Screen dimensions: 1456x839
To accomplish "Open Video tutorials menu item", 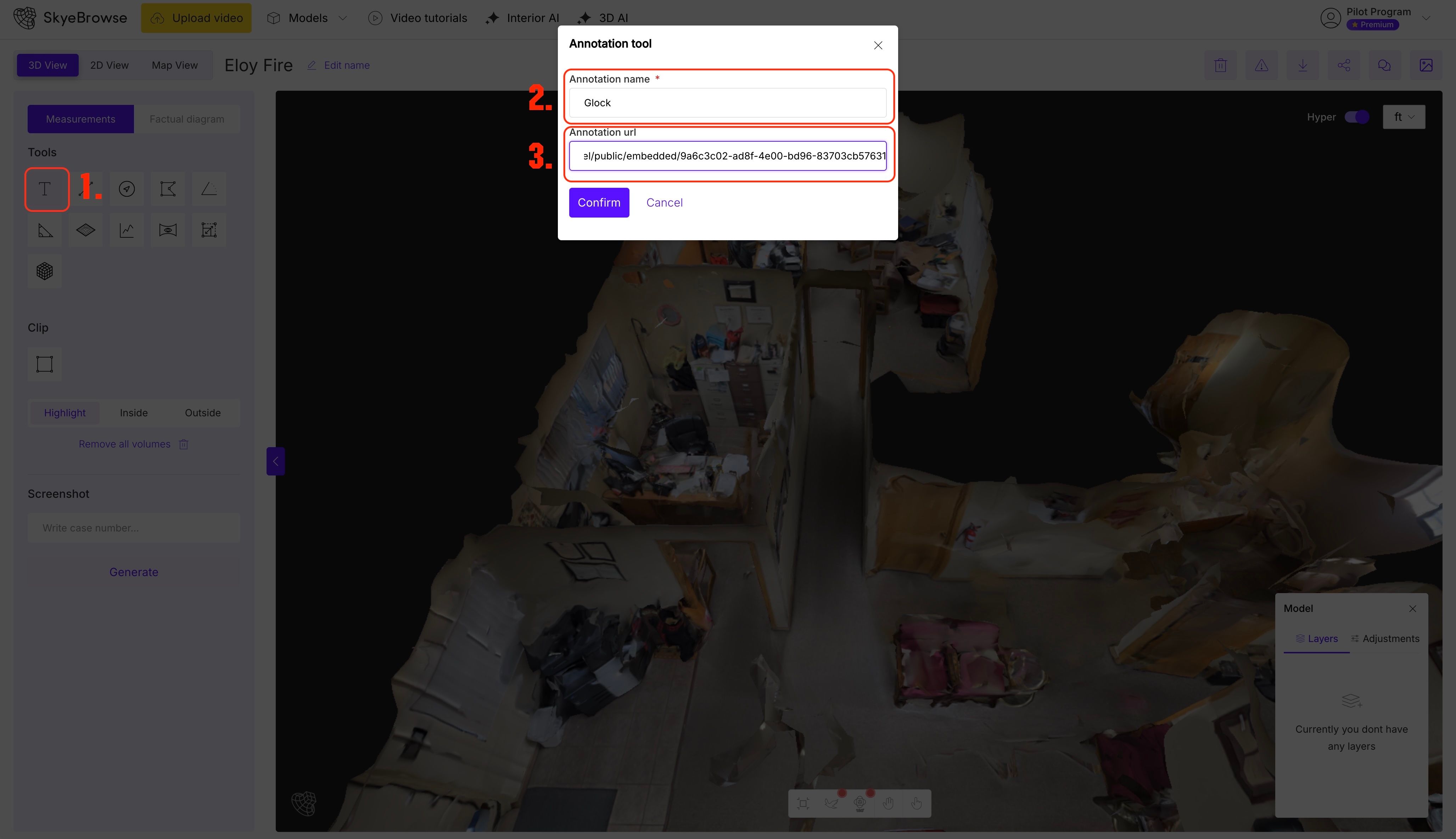I will [x=418, y=18].
